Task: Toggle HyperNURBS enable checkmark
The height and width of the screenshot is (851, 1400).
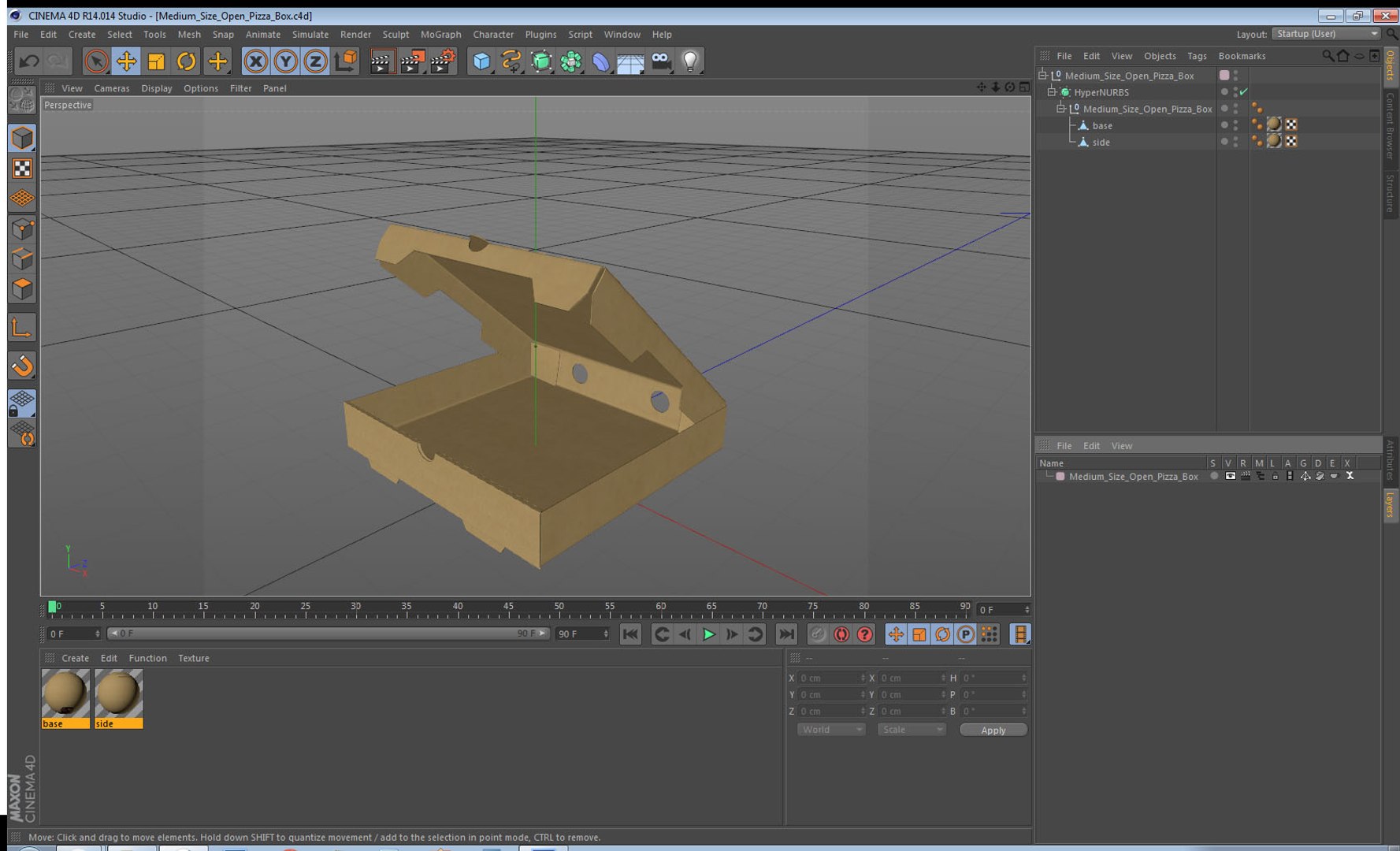Action: coord(1243,92)
